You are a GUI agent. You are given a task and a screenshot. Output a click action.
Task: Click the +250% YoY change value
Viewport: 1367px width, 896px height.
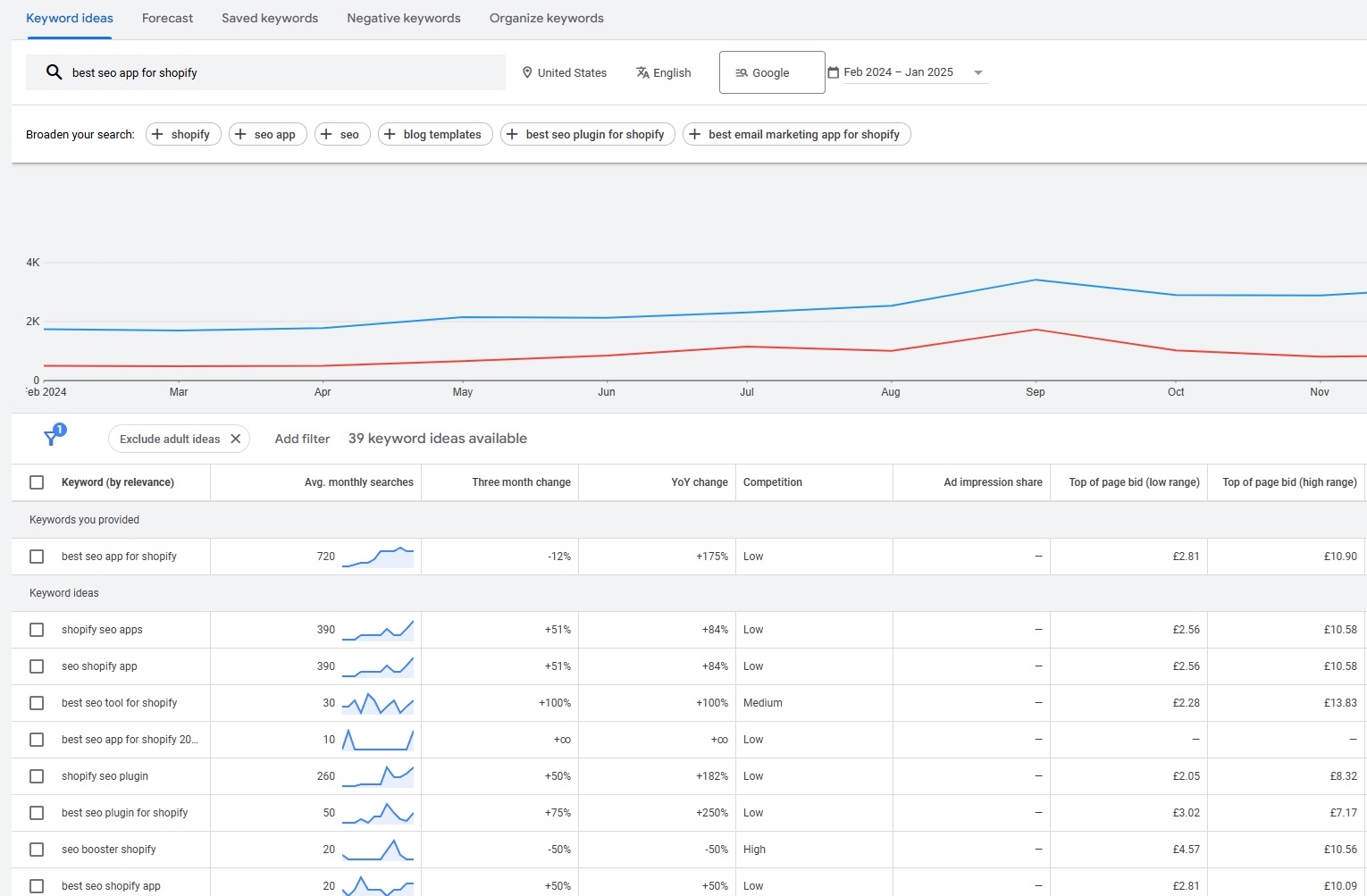pyautogui.click(x=711, y=813)
